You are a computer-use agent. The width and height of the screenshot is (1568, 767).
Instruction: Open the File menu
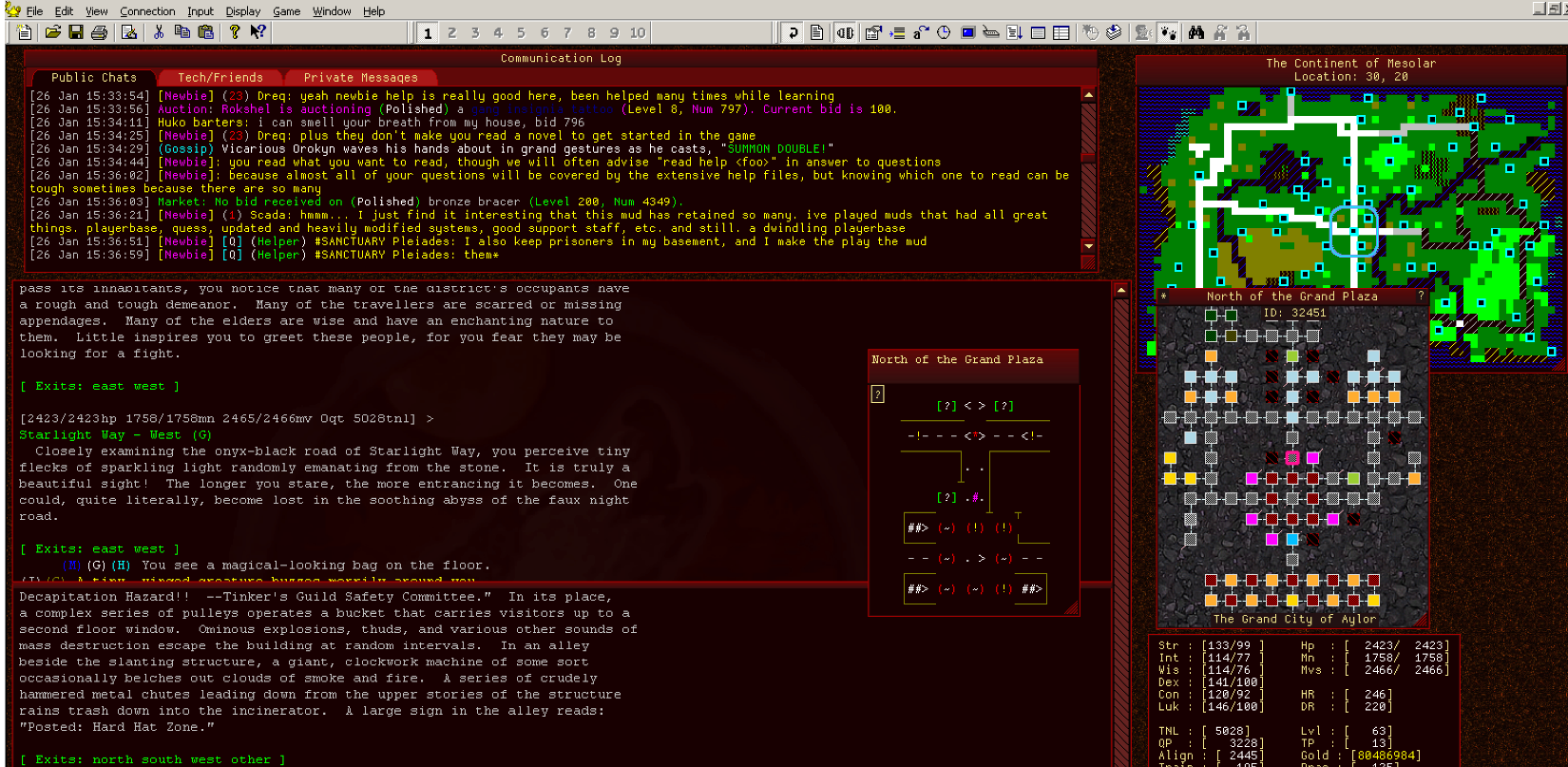(34, 11)
